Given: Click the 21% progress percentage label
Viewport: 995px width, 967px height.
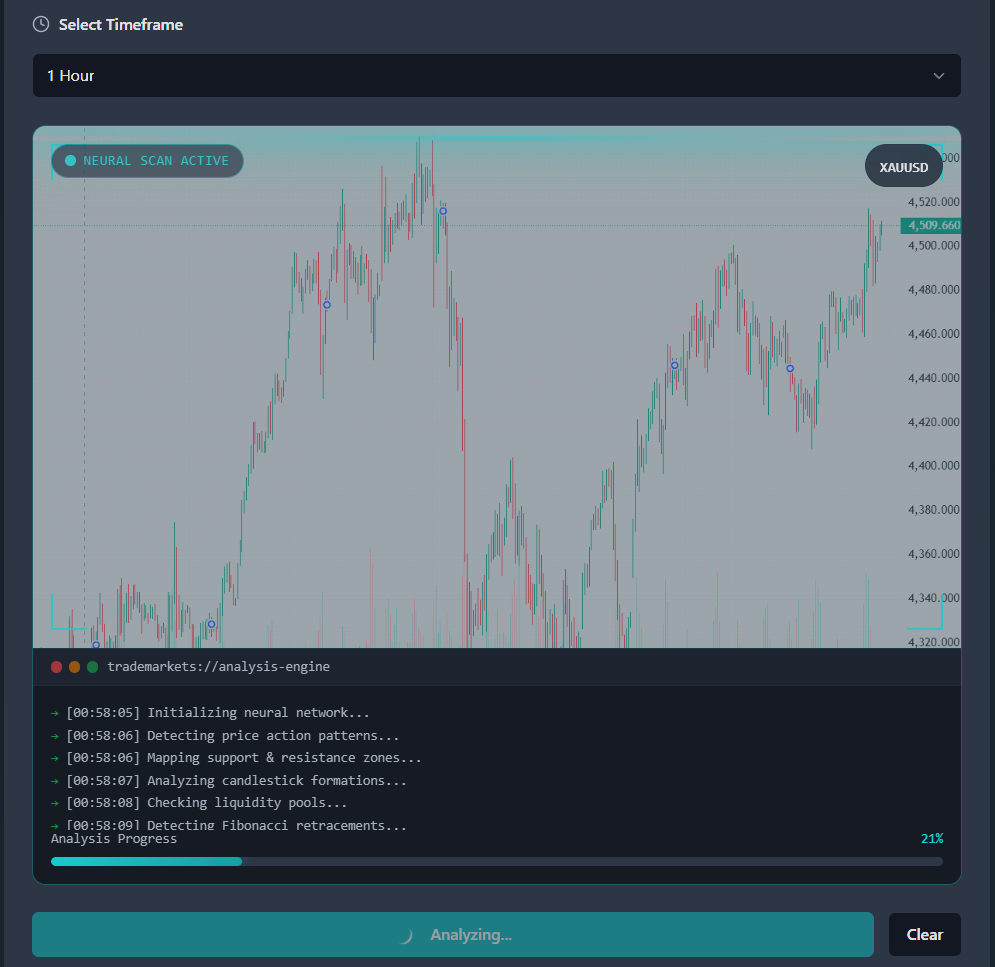Looking at the screenshot, I should pyautogui.click(x=931, y=838).
